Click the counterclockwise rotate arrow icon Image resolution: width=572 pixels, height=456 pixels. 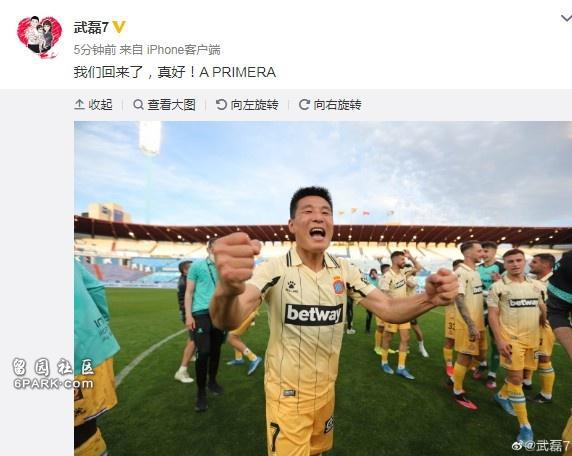[221, 105]
